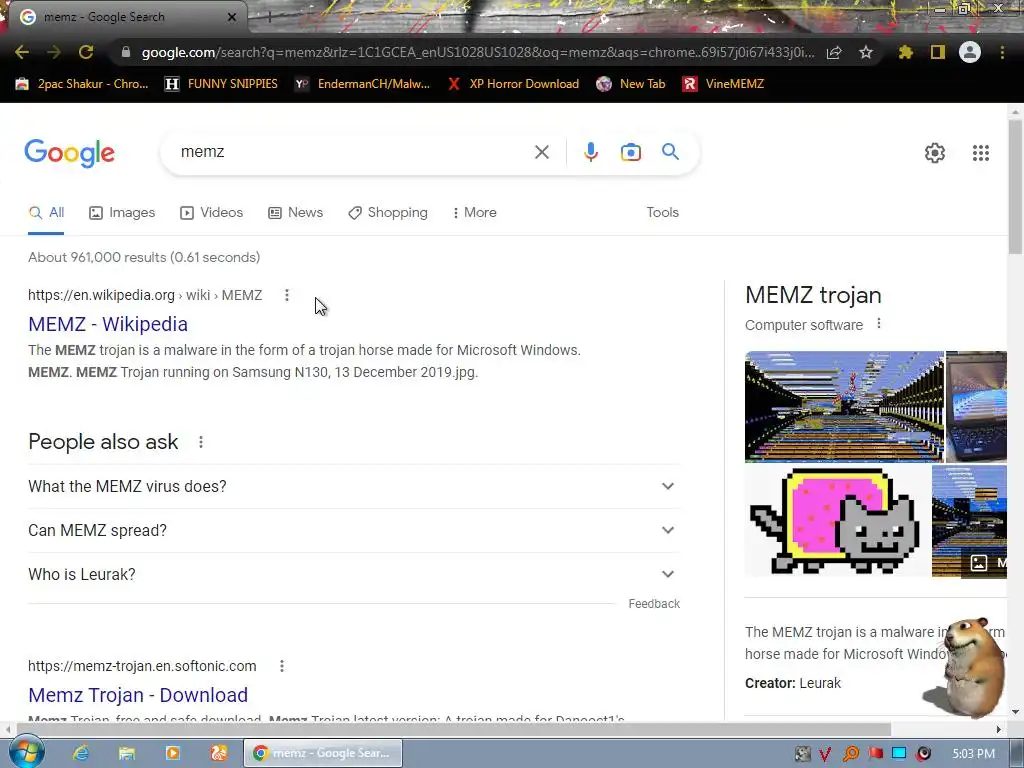Screen dimensions: 1024x768
Task: Reload the page with the refresh icon
Action: pos(86,52)
